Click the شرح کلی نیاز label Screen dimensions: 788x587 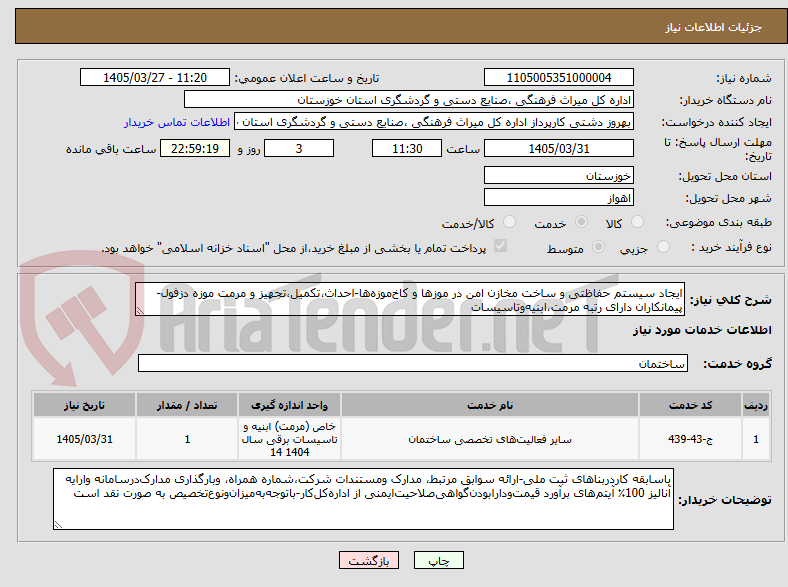pyautogui.click(x=731, y=300)
